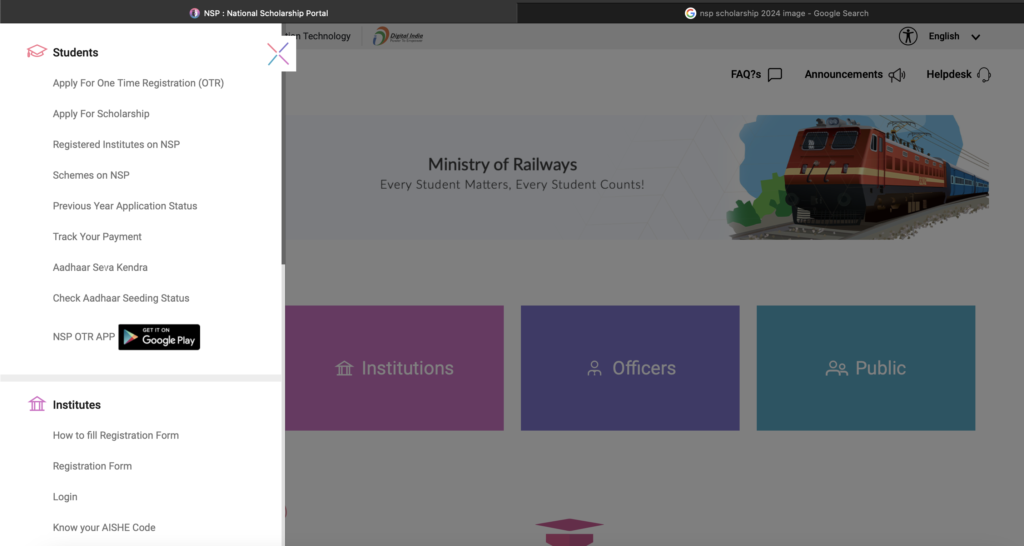Click the Students graduation cap icon
Screen dimensions: 1024x546
click(x=37, y=52)
